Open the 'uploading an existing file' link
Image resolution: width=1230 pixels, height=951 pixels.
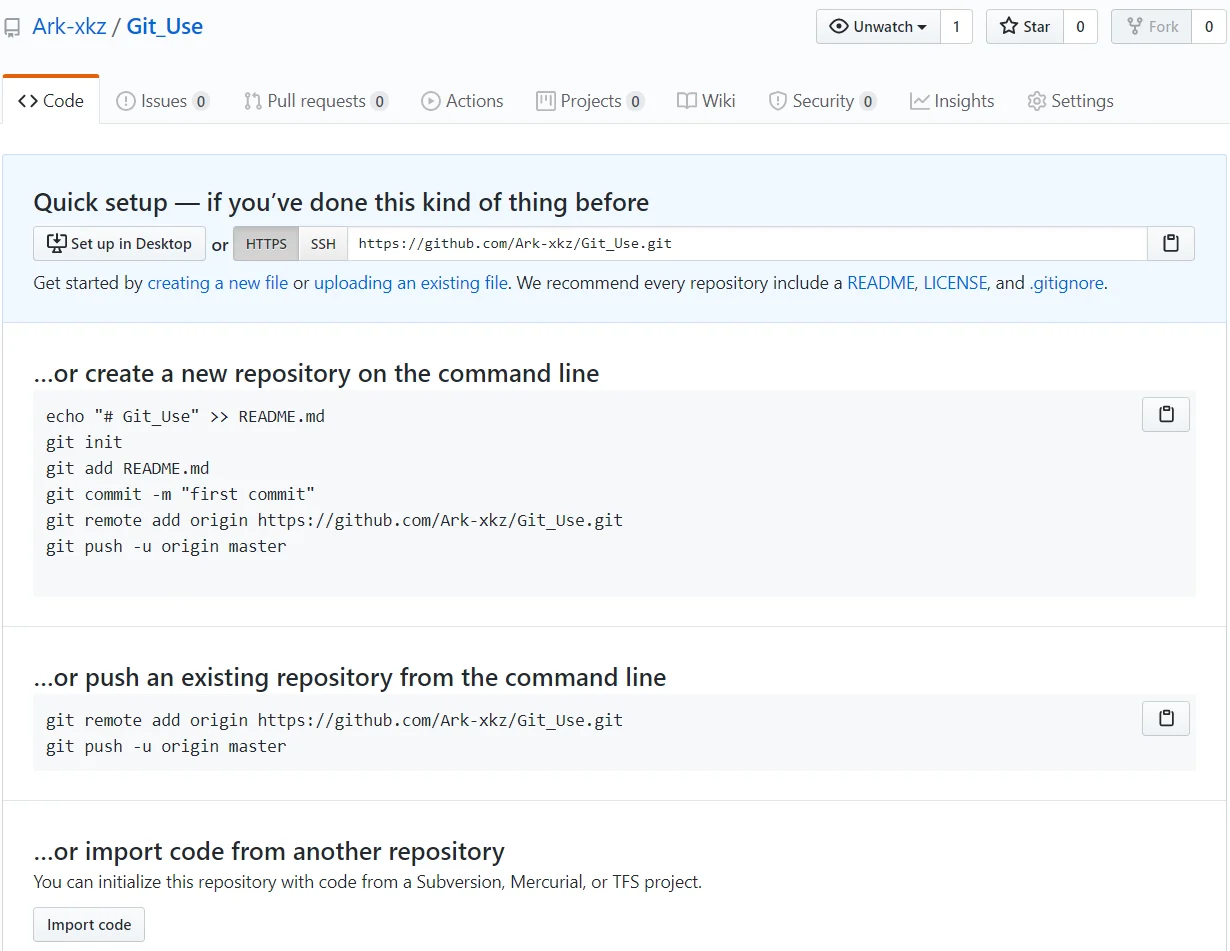411,283
